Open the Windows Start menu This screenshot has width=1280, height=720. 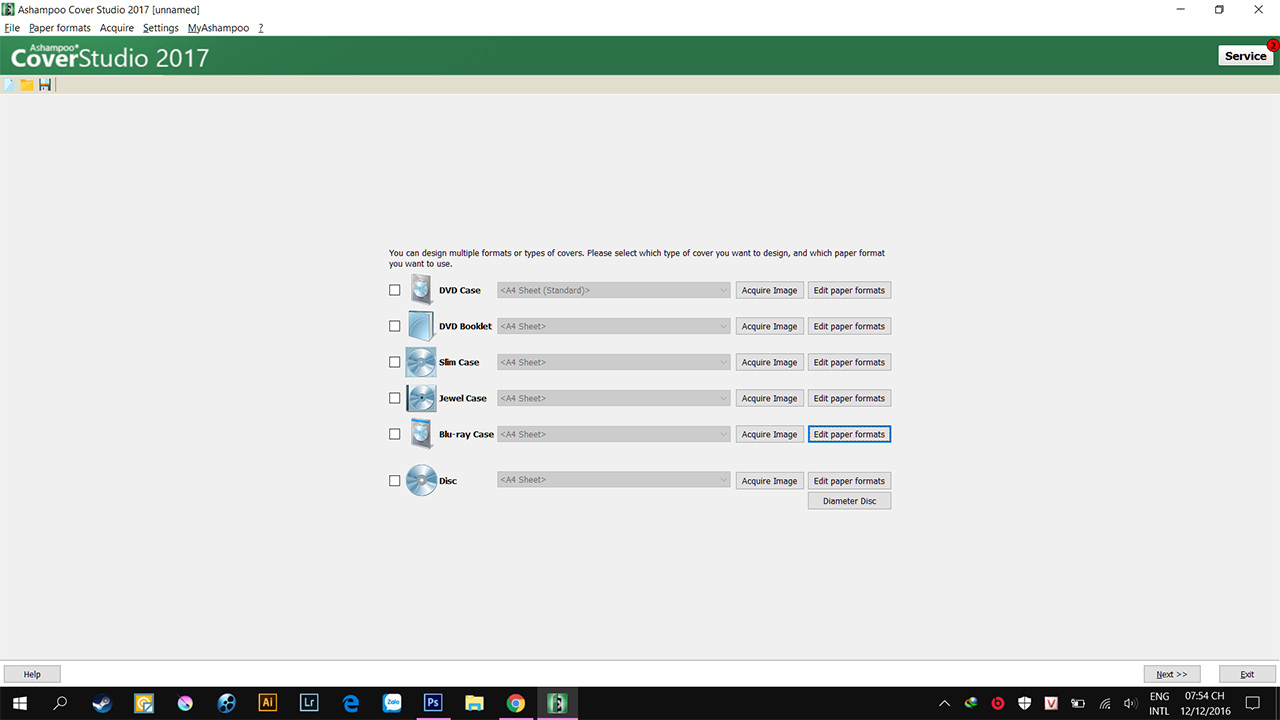point(20,703)
